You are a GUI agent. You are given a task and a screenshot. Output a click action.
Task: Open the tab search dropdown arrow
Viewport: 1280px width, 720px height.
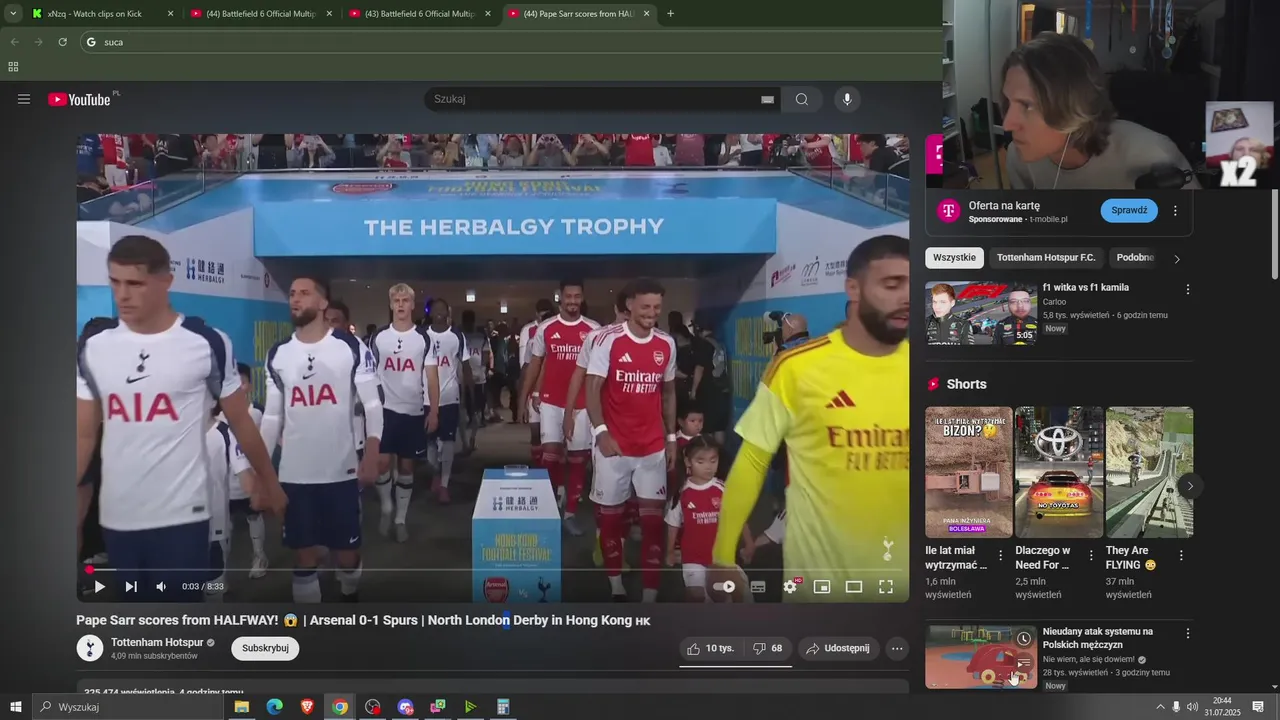(x=13, y=14)
